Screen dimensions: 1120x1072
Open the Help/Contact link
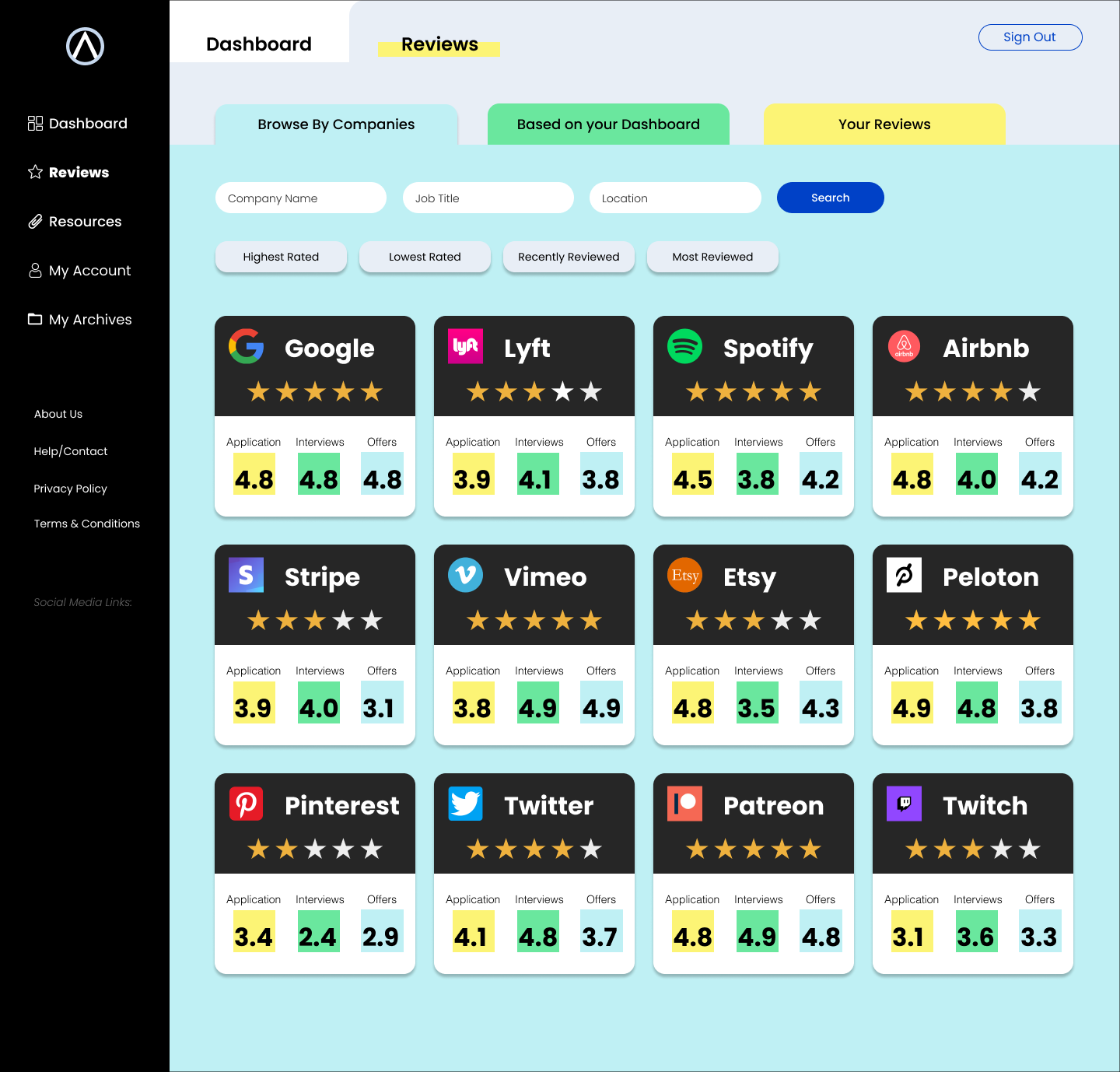(x=71, y=451)
